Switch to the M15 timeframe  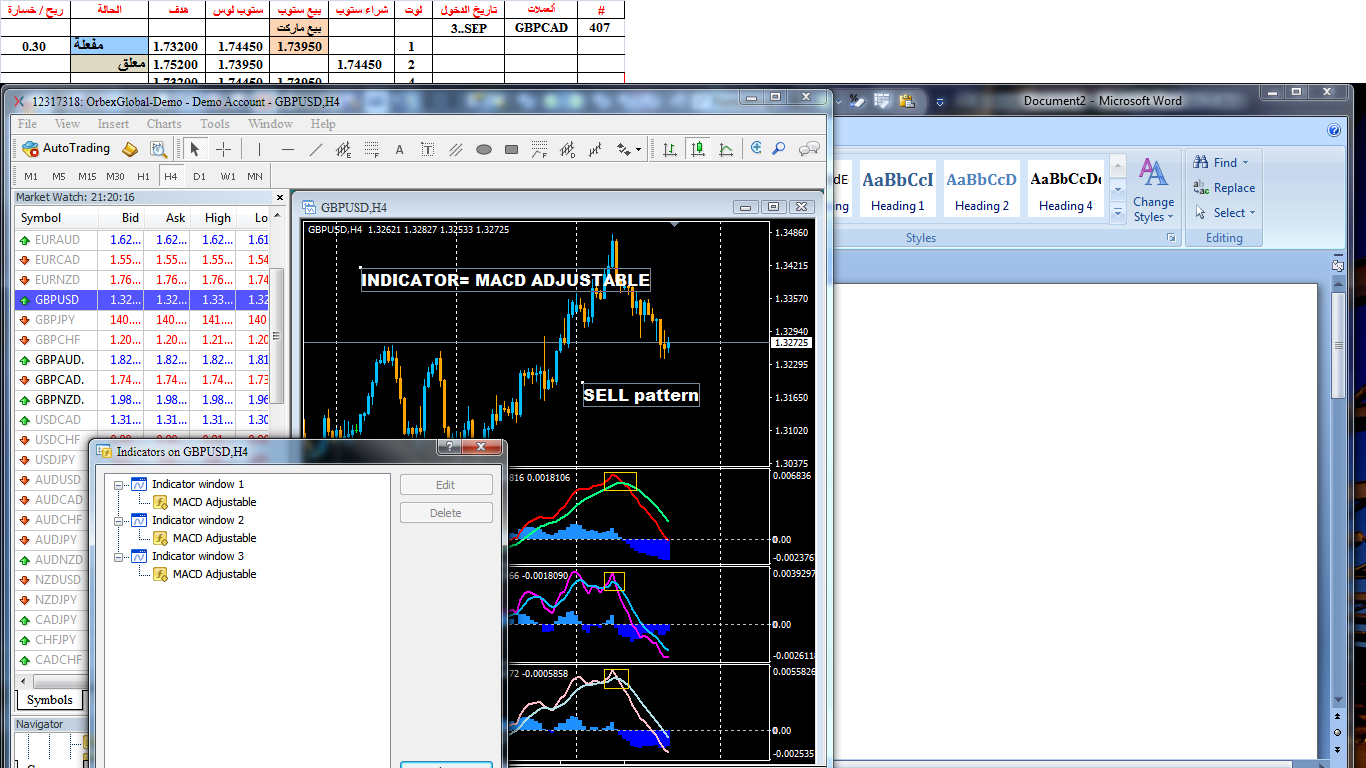pyautogui.click(x=87, y=176)
